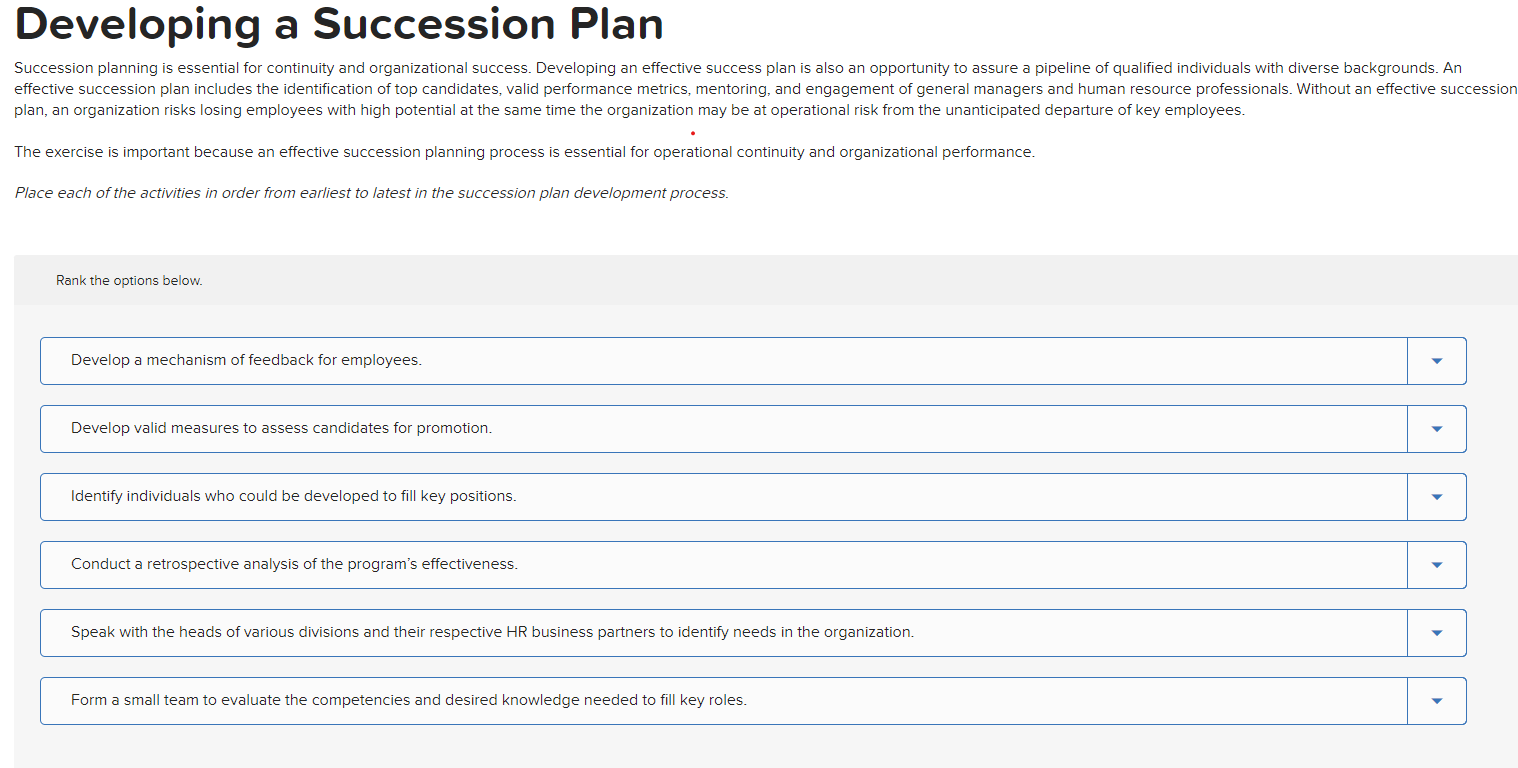
Task: Expand dropdown beside "Develop valid measures" option
Action: [1437, 428]
